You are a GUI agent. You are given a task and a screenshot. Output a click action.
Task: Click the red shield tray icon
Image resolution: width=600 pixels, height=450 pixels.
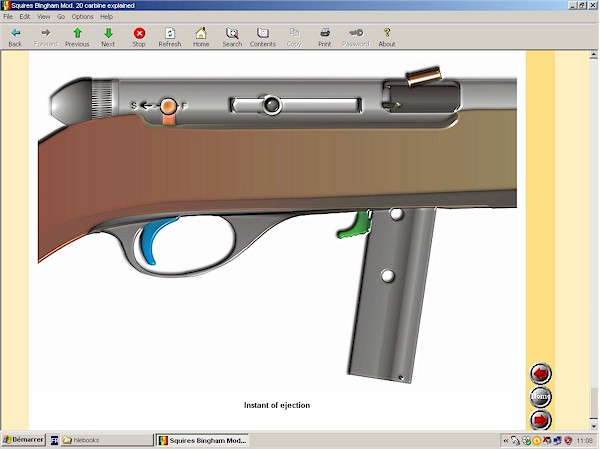tap(569, 441)
